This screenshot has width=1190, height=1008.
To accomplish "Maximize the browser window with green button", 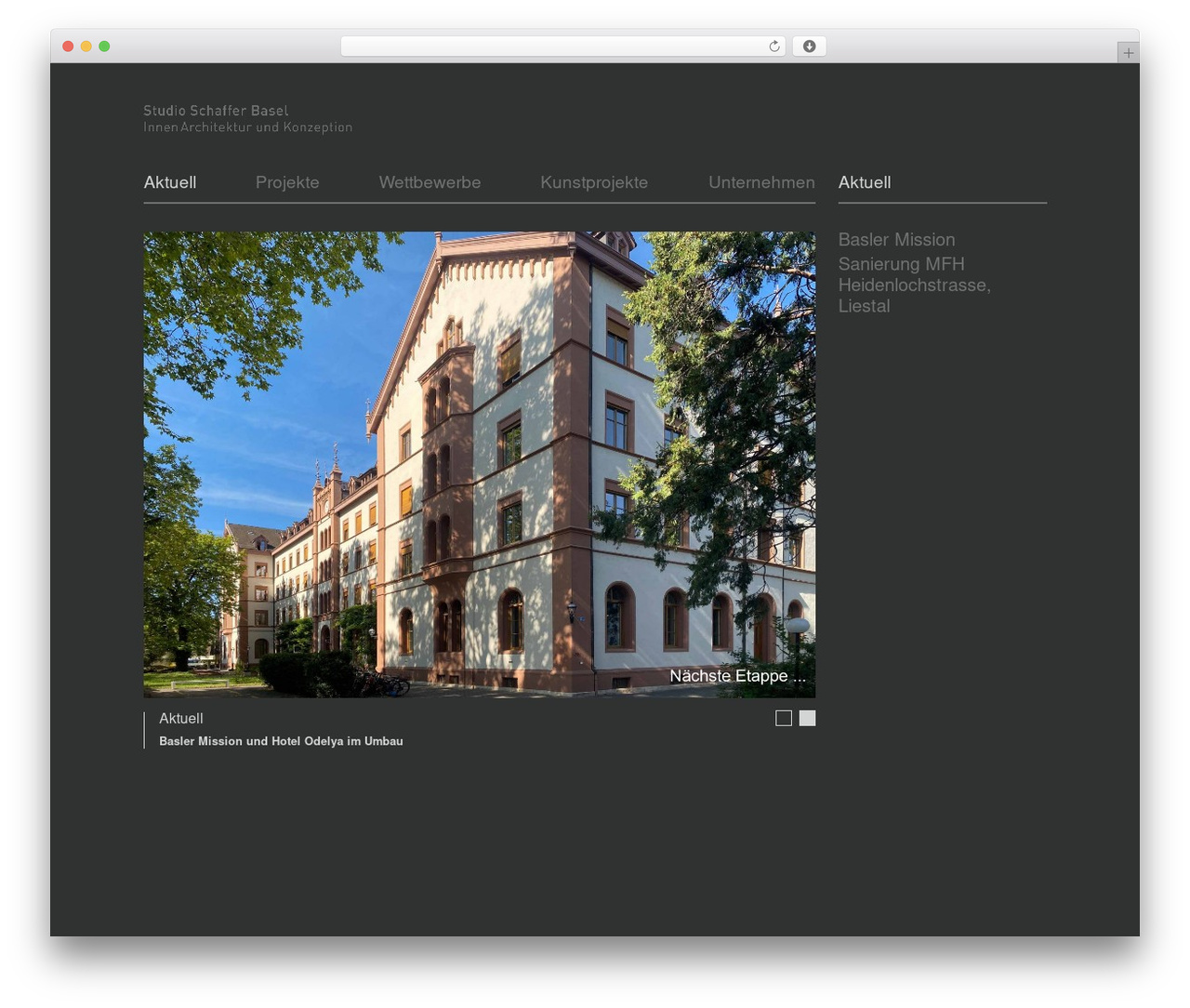I will click(x=104, y=46).
